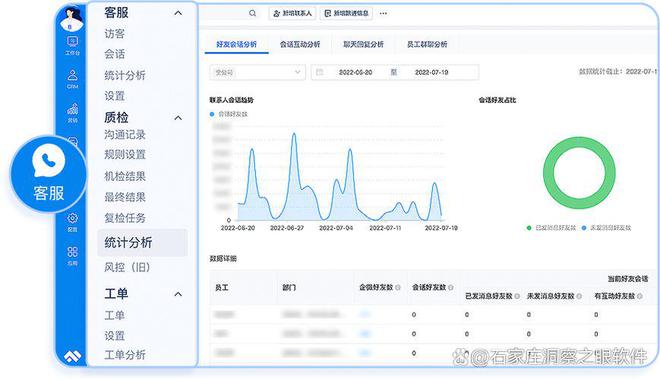Collapse the 质检 menu section chevron
The image size is (660, 380).
[x=178, y=118]
